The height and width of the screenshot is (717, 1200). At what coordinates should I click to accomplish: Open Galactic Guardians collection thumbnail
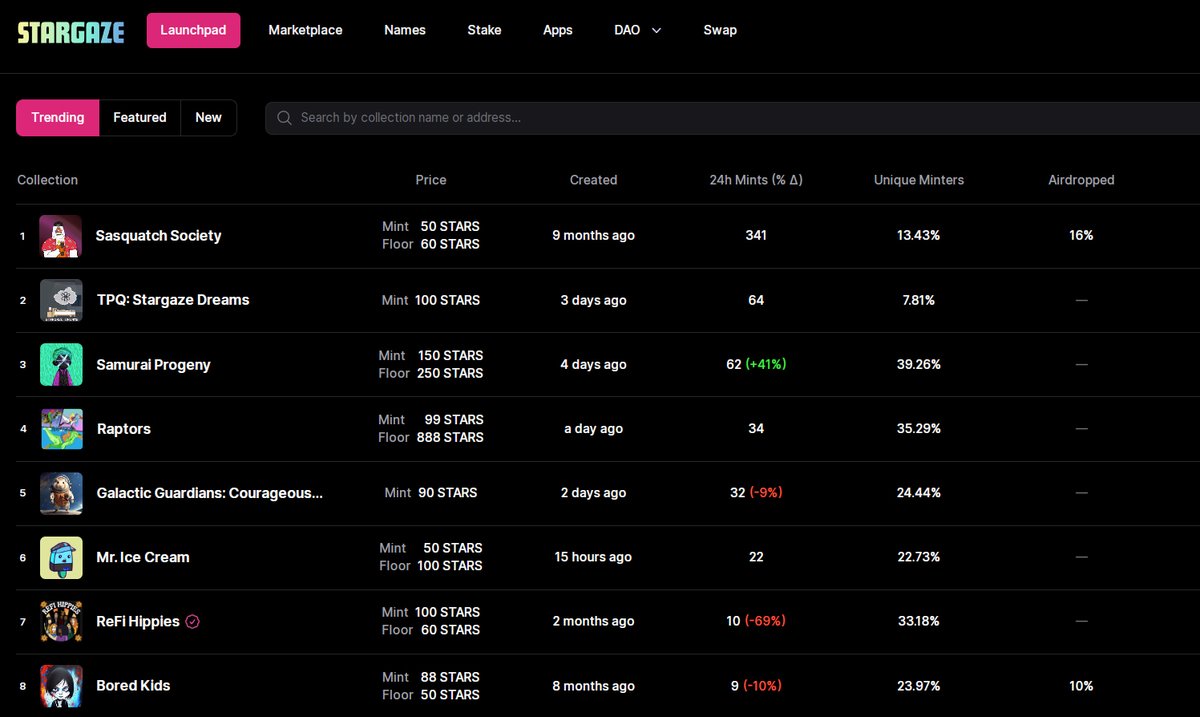pos(61,493)
